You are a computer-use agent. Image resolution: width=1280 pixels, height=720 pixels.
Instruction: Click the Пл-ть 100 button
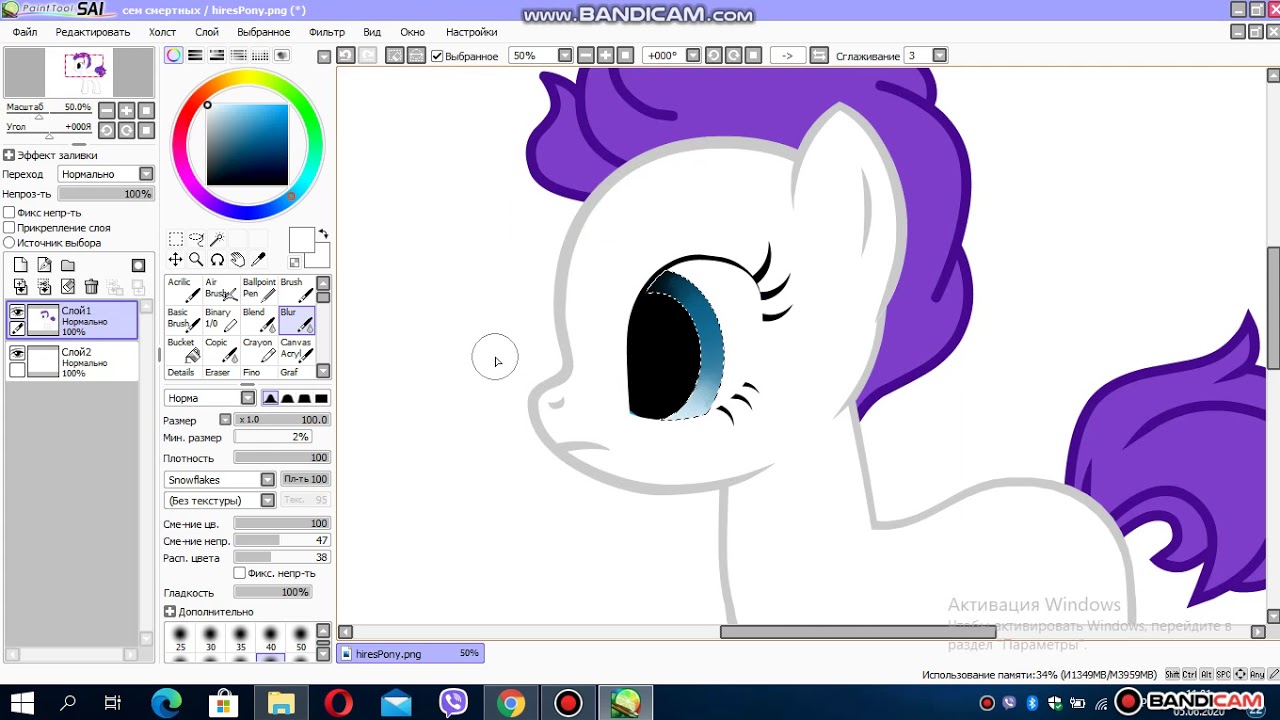pos(305,479)
